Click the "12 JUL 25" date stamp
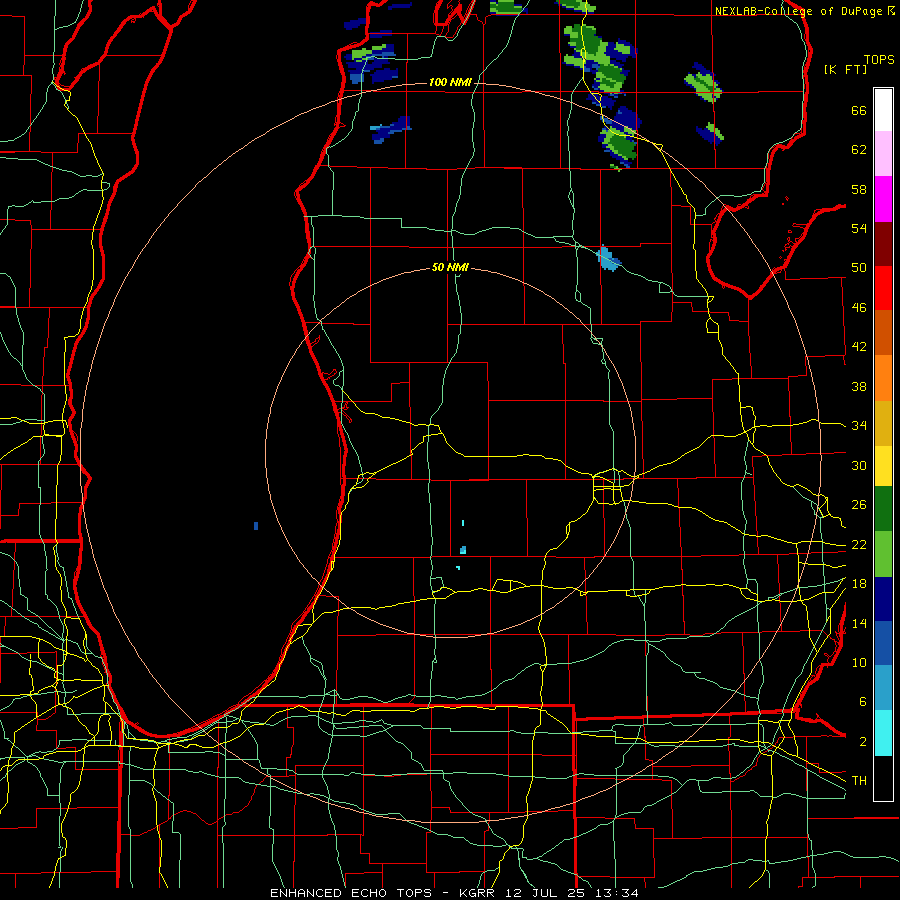The width and height of the screenshot is (900, 900). 546,893
